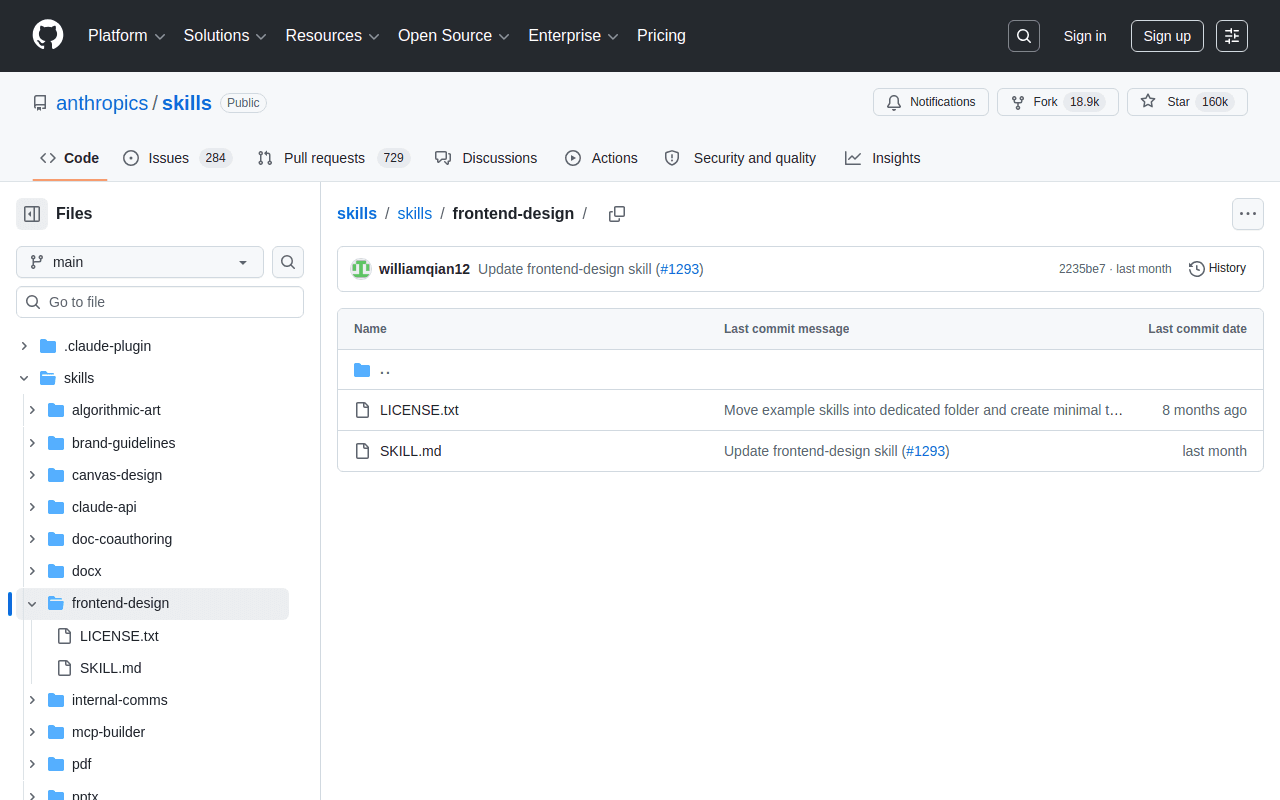Open the appearance settings icon in header
This screenshot has width=1280, height=800.
point(1232,36)
